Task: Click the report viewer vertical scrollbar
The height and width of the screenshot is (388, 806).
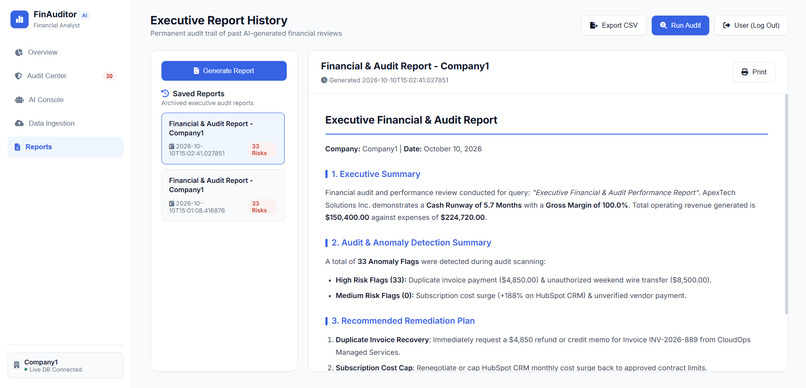Action: pyautogui.click(x=785, y=204)
